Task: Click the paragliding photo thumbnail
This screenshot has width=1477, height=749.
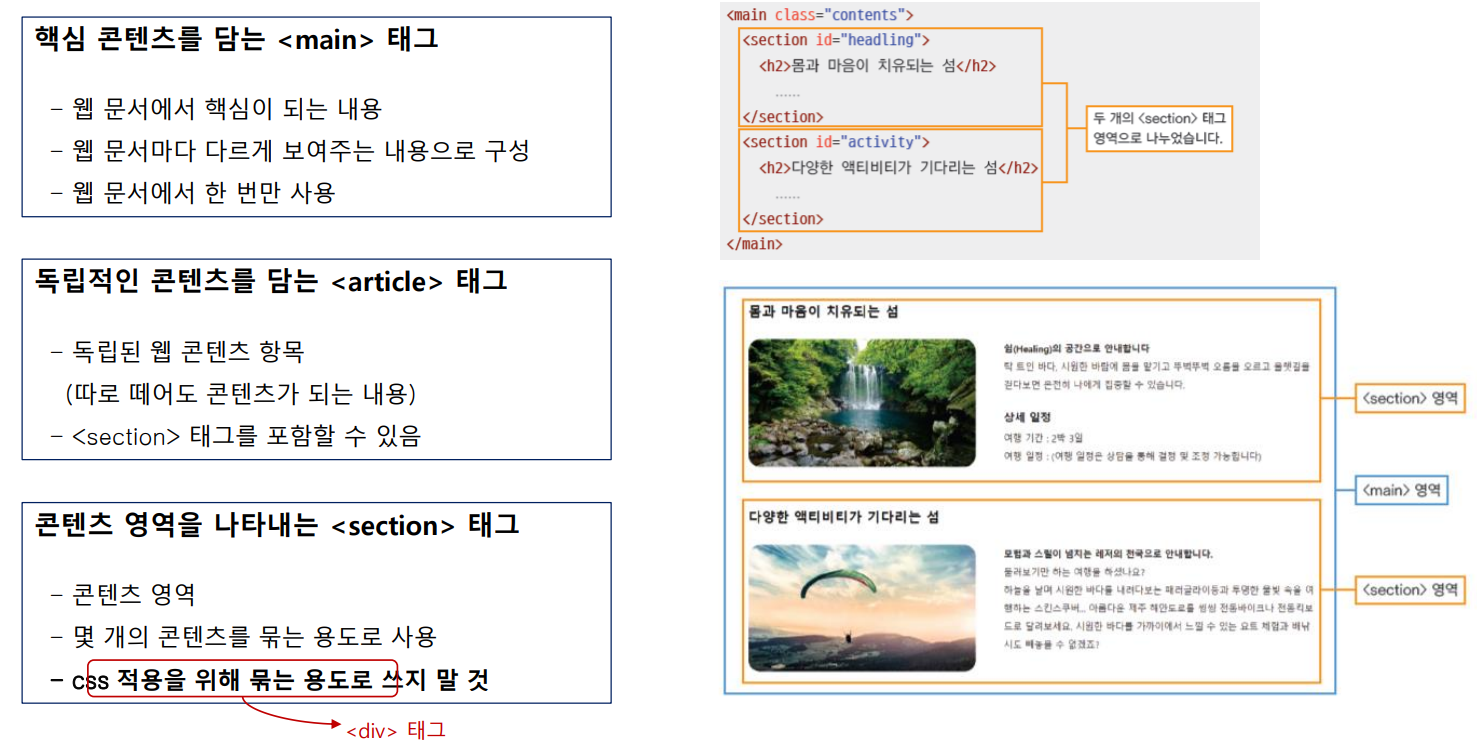Action: coord(862,608)
